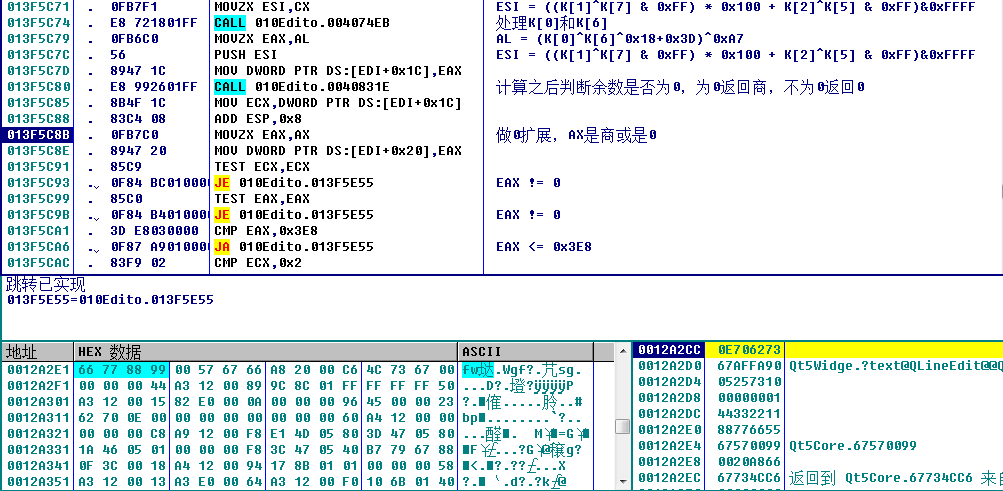Image resolution: width=1003 pixels, height=491 pixels.
Task: Select dump address 0012A2F1
Action: (37, 386)
